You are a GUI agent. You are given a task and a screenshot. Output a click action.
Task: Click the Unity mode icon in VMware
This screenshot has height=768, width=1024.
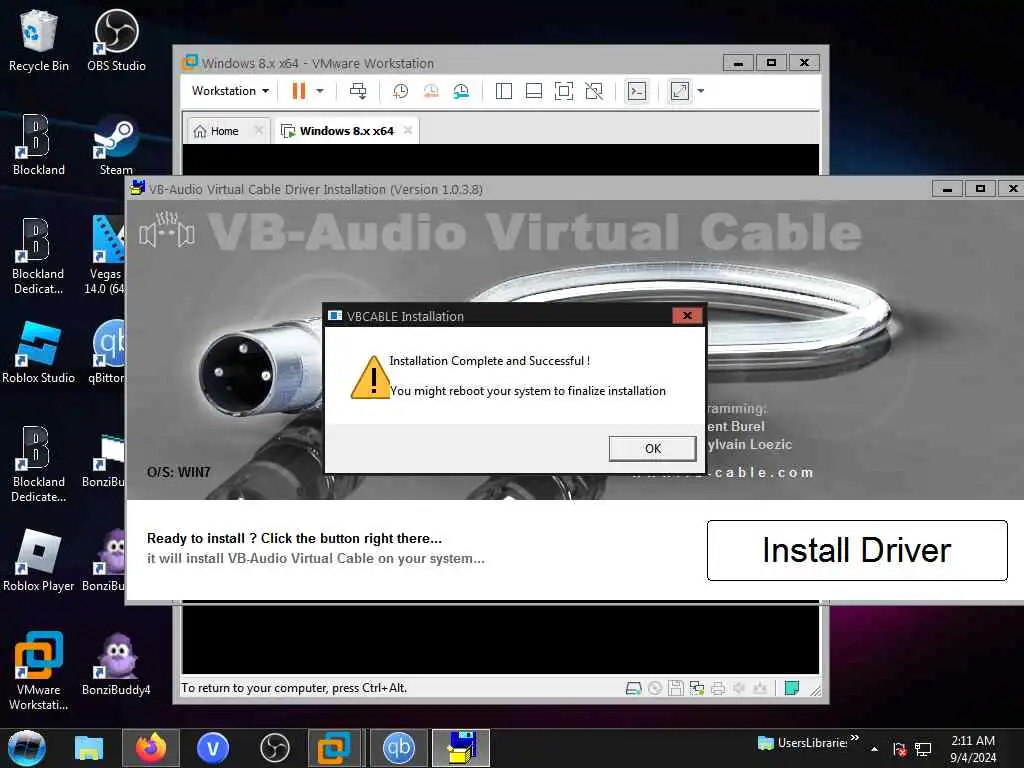click(x=594, y=91)
